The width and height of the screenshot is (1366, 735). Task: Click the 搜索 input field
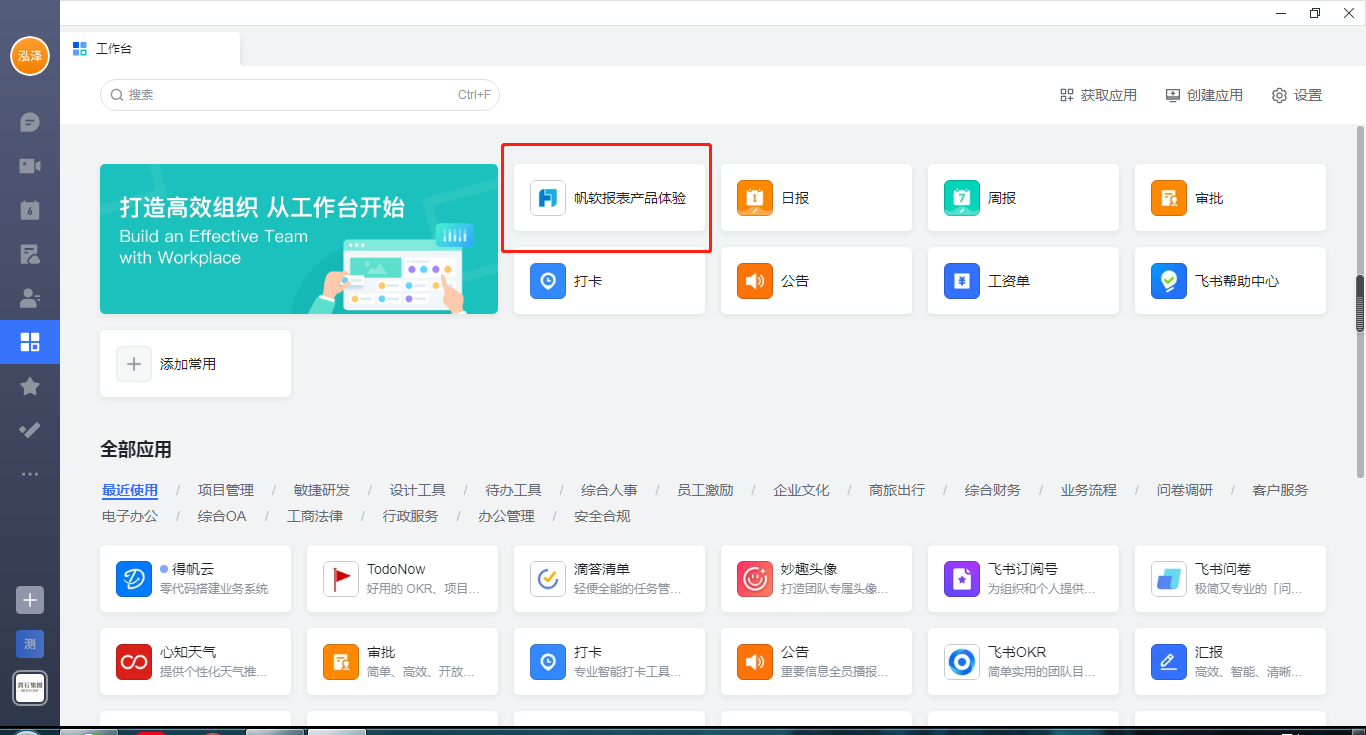[300, 95]
